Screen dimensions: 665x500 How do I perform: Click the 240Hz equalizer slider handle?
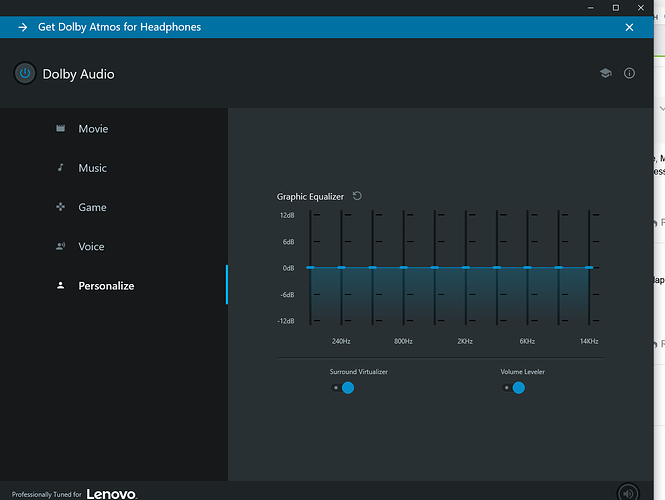pos(342,268)
